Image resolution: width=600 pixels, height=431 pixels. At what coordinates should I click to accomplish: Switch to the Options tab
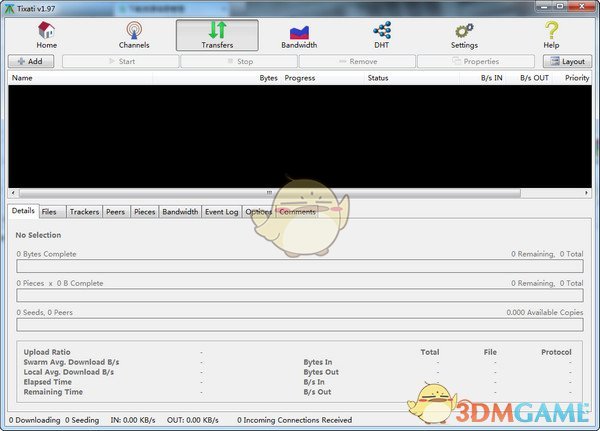[x=259, y=212]
